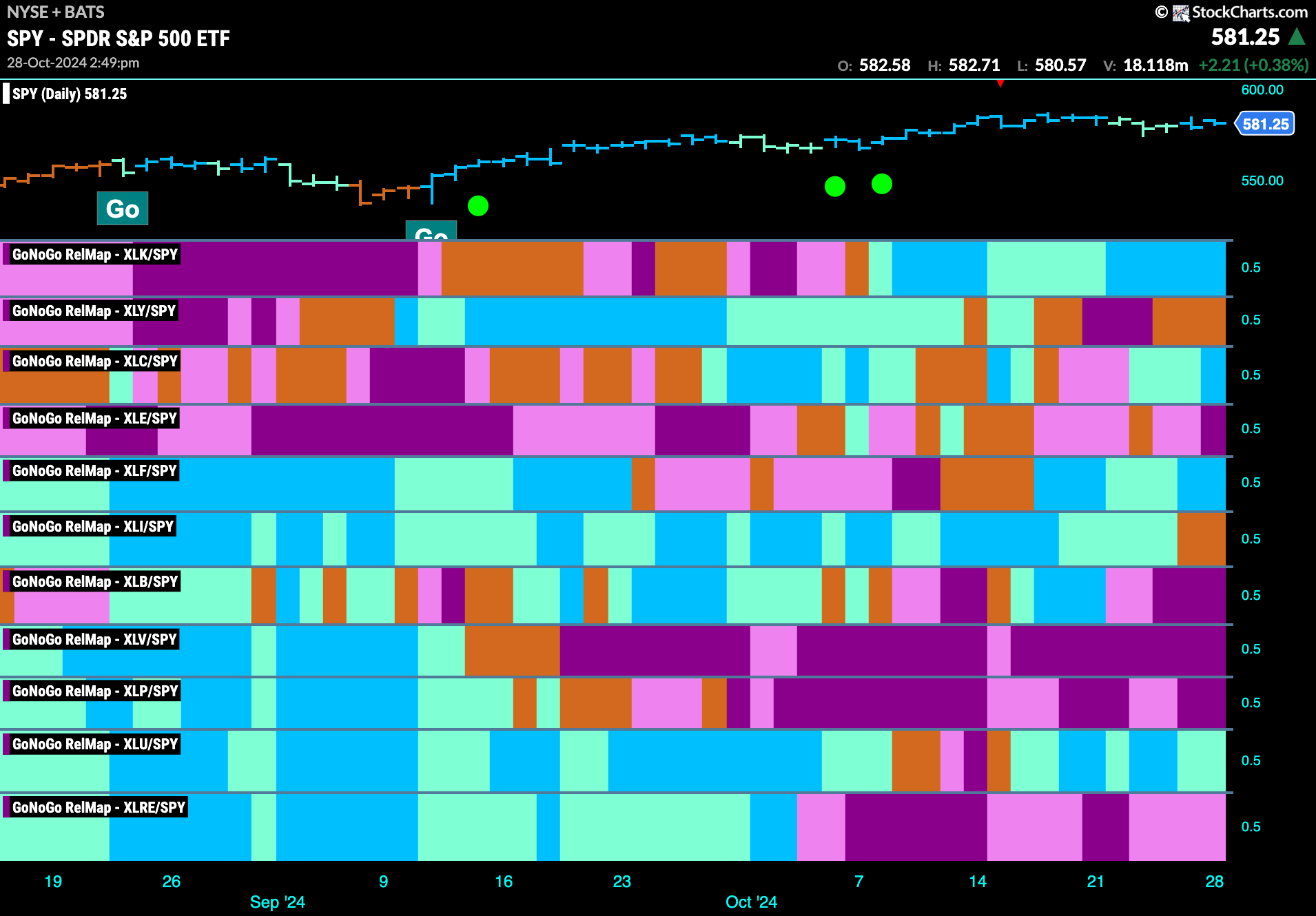Click the 600.00 price axis label
Image resolution: width=1316 pixels, height=916 pixels.
point(1262,90)
